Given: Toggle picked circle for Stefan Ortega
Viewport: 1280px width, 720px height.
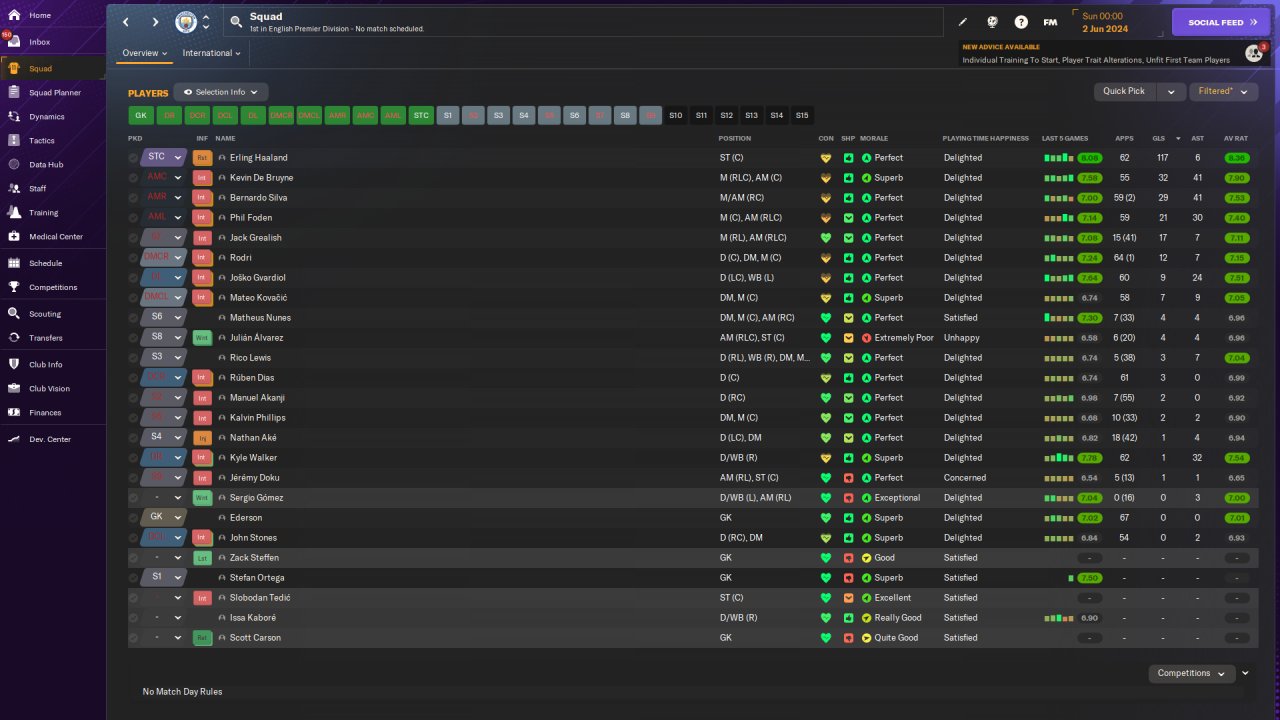Looking at the screenshot, I should 133,578.
